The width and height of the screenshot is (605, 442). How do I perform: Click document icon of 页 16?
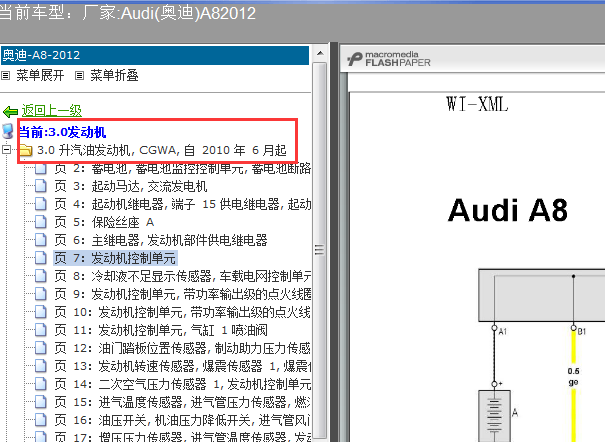tap(41, 419)
